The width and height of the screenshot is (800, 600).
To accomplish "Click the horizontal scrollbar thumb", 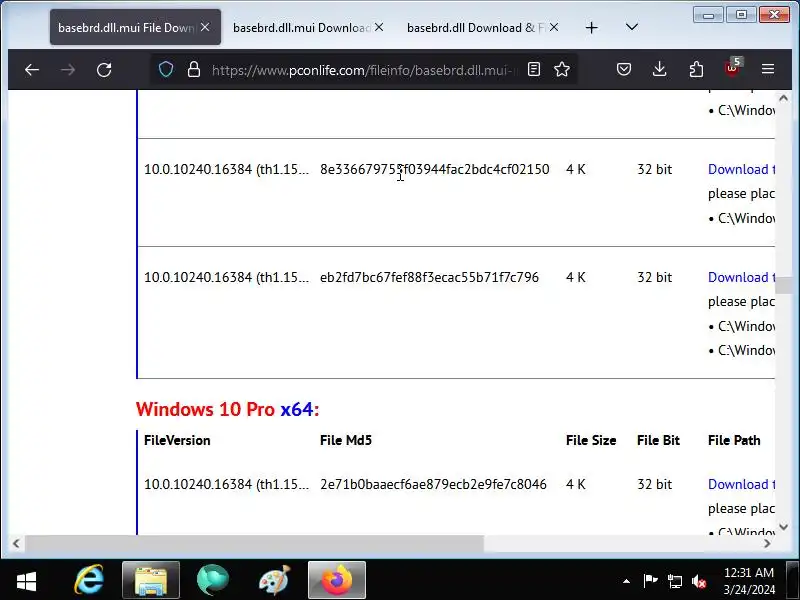I will click(x=254, y=543).
